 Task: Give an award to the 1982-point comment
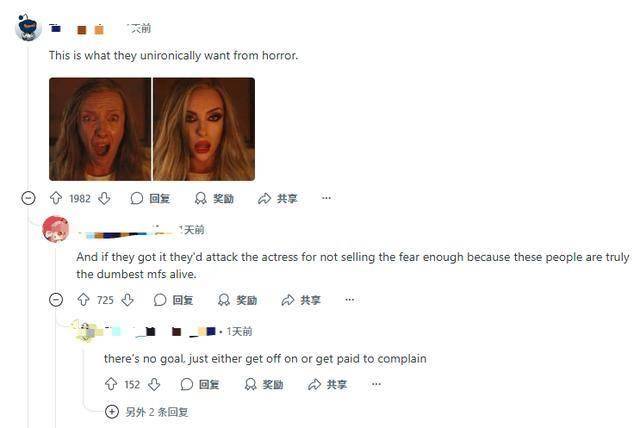pyautogui.click(x=214, y=198)
